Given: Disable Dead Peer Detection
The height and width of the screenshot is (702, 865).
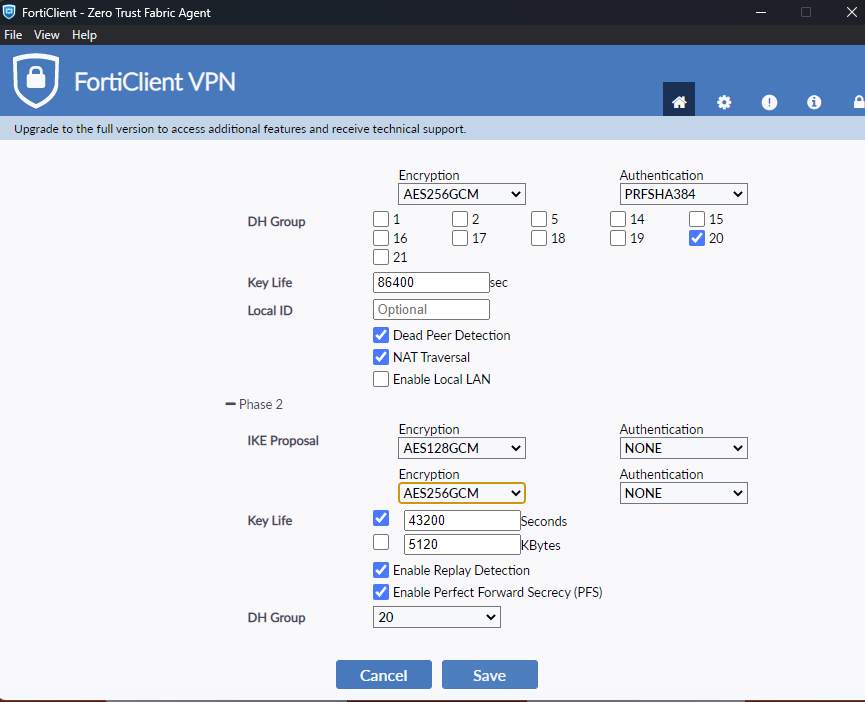Looking at the screenshot, I should point(381,335).
